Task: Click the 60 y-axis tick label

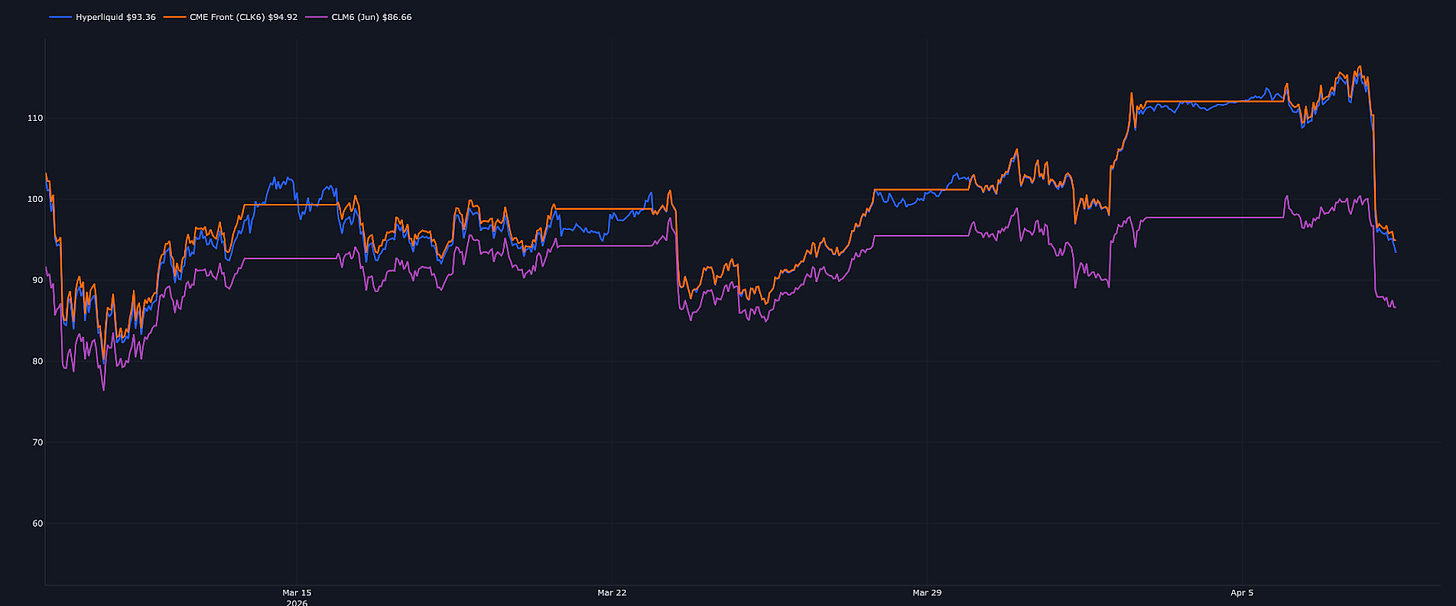Action: click(37, 523)
